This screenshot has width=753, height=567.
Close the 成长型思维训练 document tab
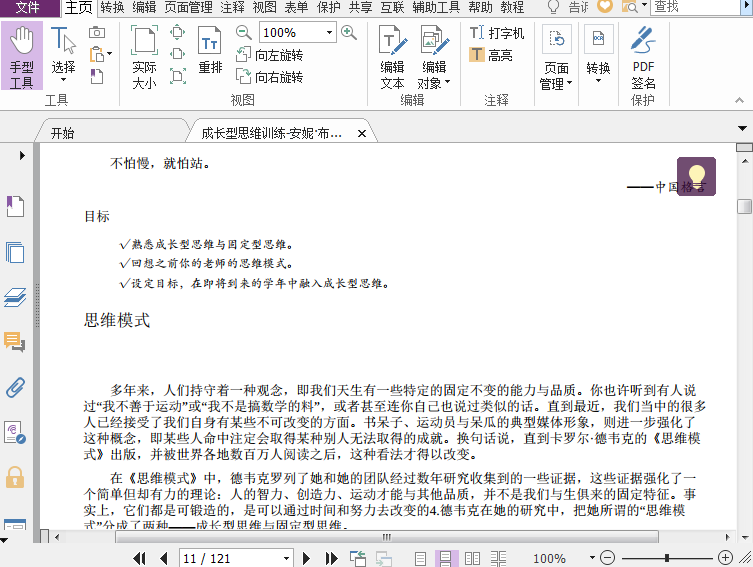click(362, 133)
